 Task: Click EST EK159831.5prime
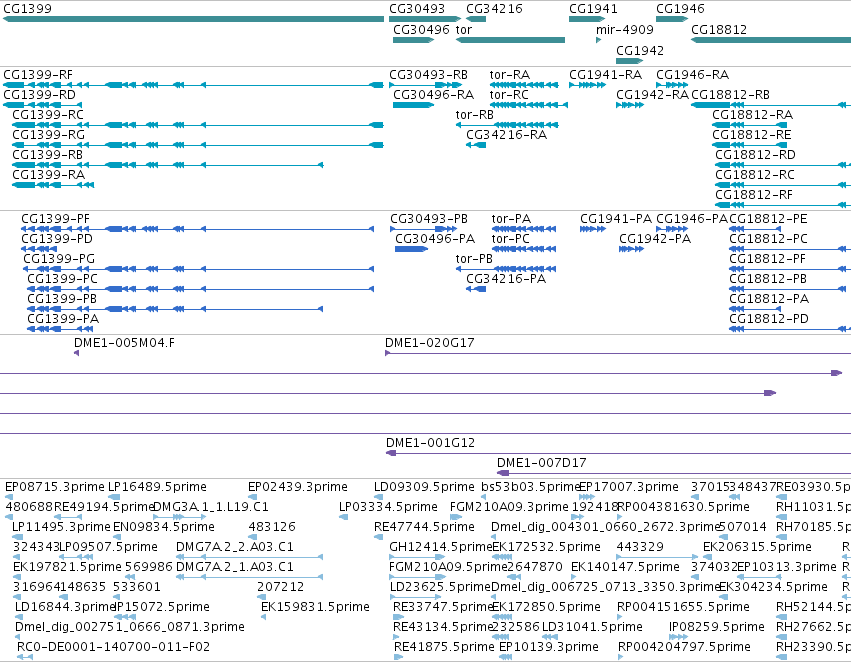click(x=315, y=607)
